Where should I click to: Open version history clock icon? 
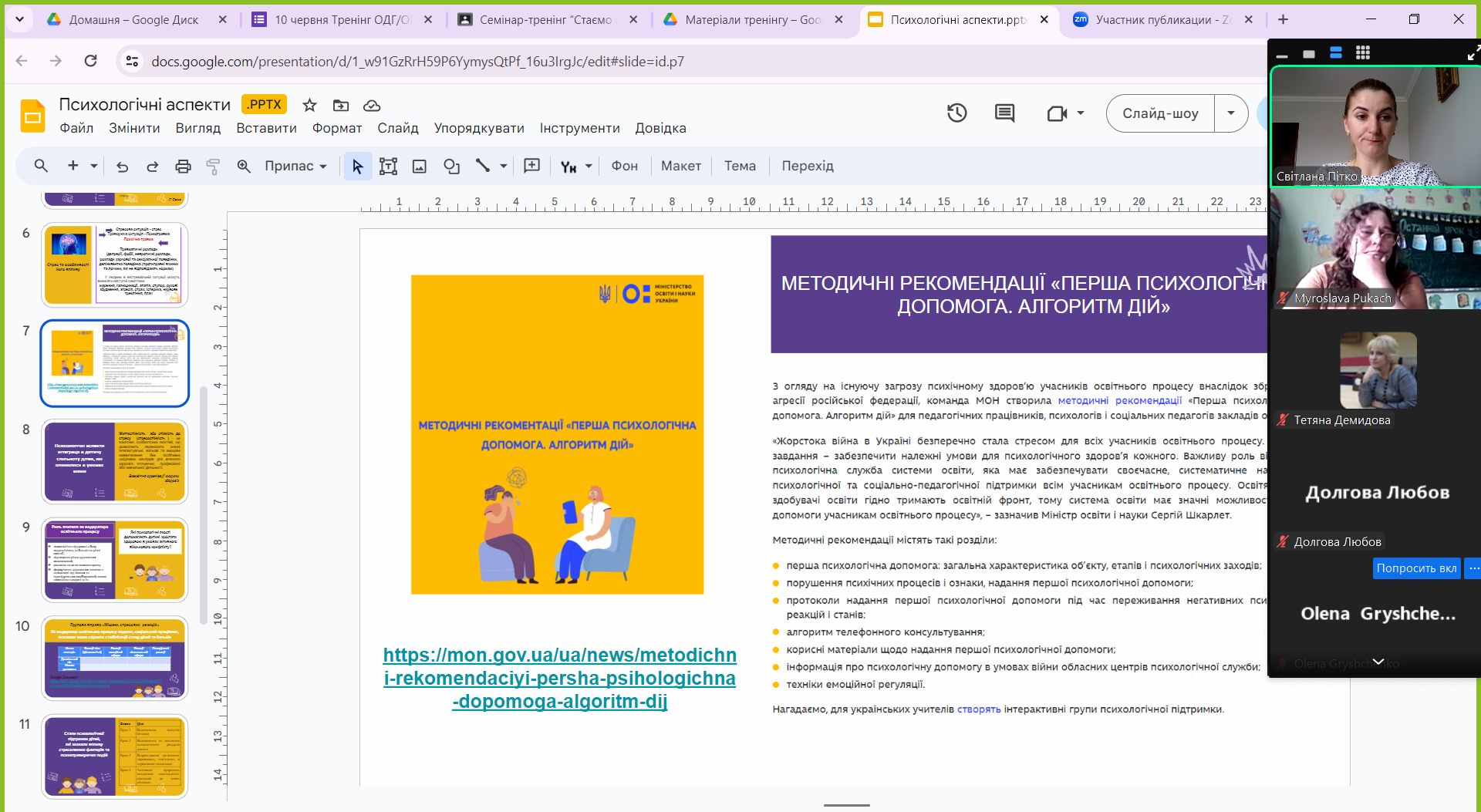tap(956, 113)
